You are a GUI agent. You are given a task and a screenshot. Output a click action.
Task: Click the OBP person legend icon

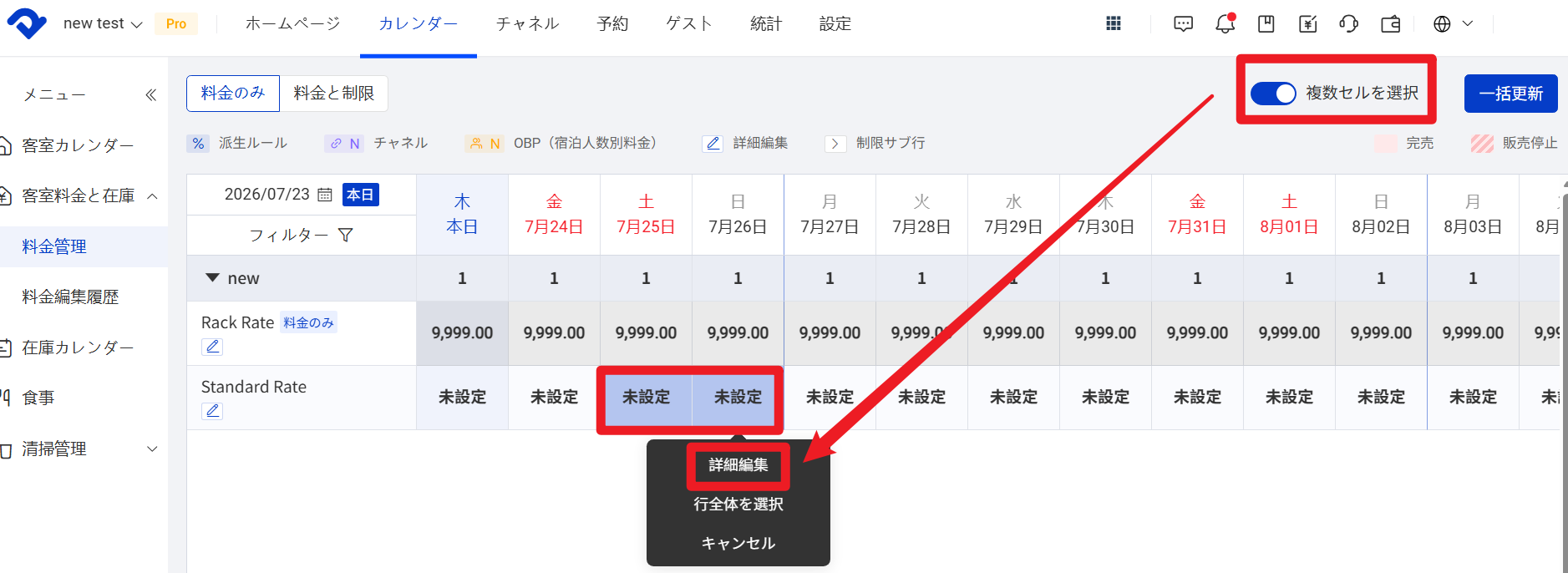(485, 144)
